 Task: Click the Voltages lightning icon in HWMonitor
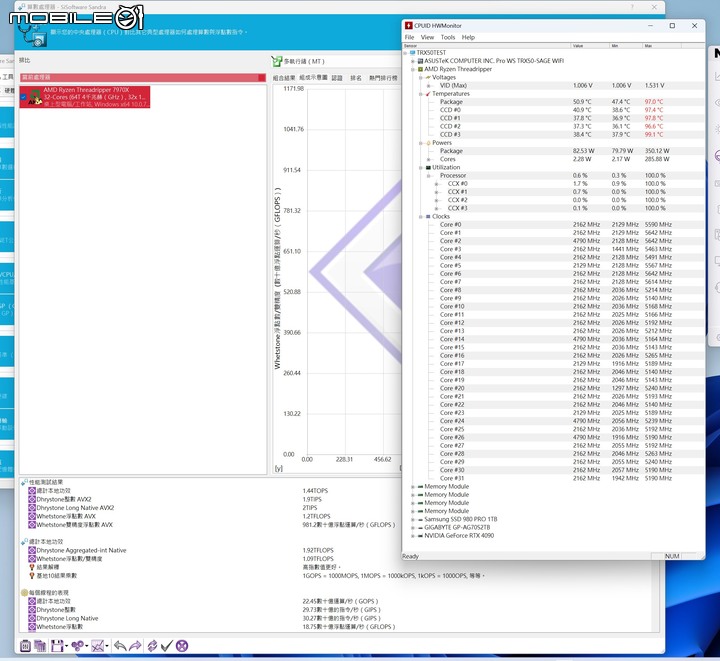click(x=428, y=77)
